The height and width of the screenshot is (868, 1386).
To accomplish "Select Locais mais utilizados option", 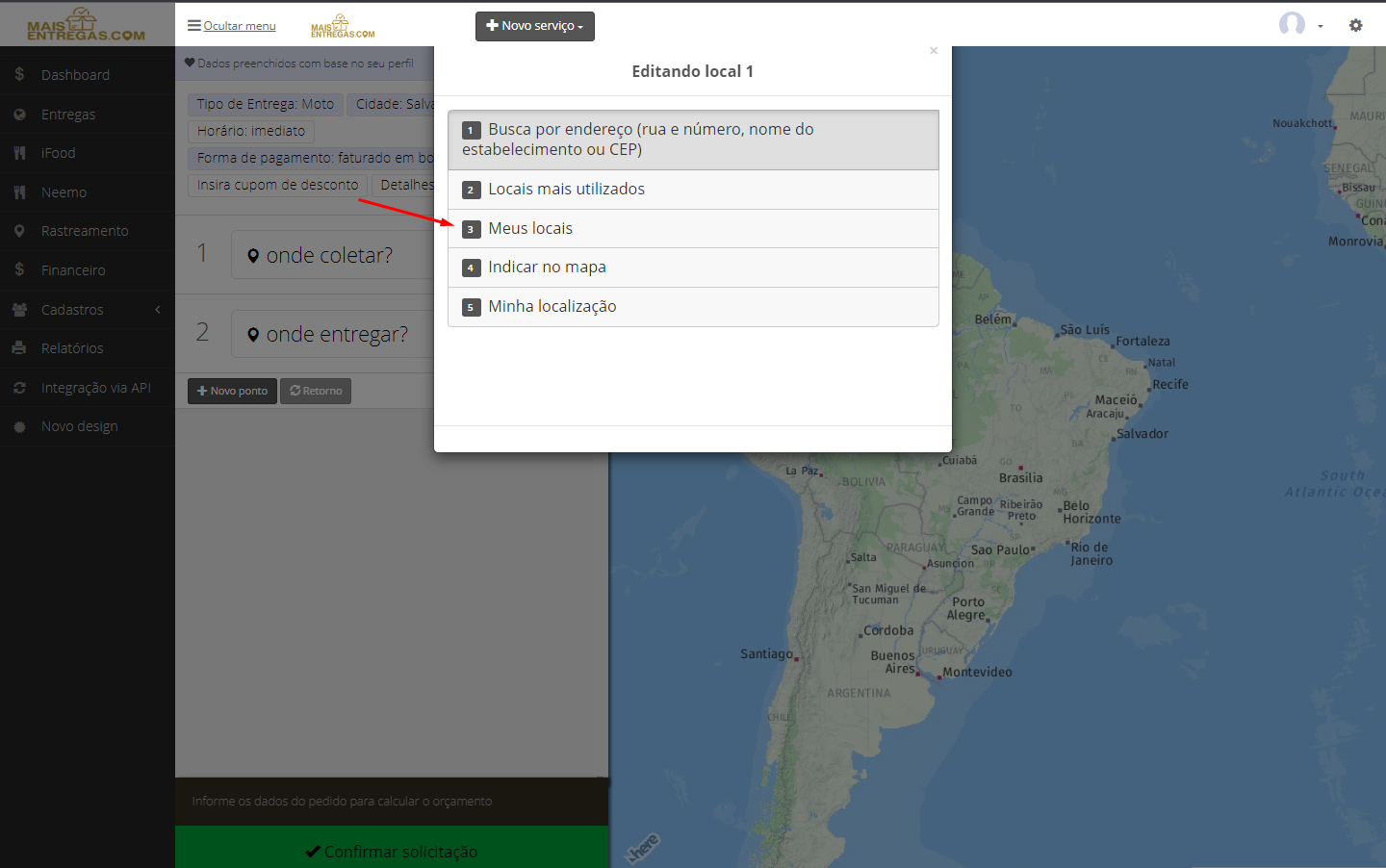I will point(693,190).
